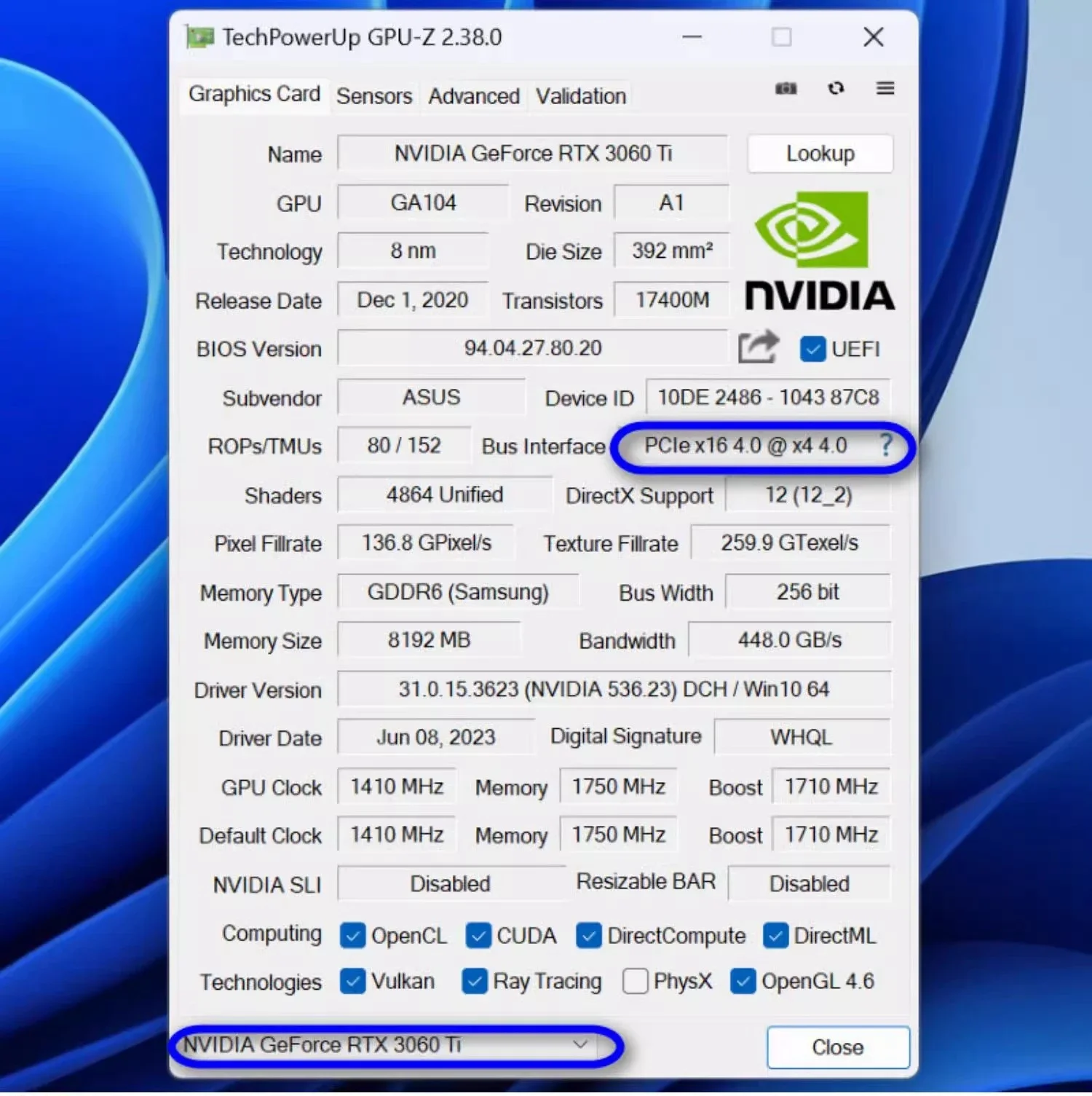Open the hamburger settings menu

[885, 89]
